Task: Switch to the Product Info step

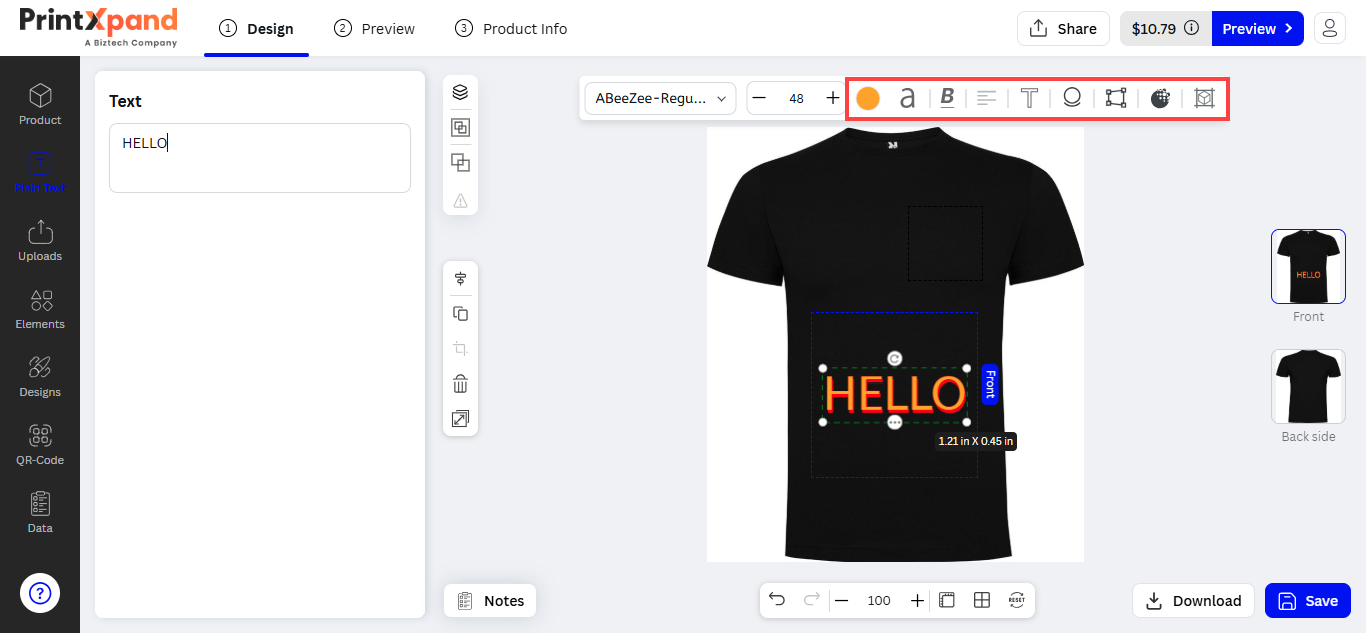Action: (x=511, y=28)
